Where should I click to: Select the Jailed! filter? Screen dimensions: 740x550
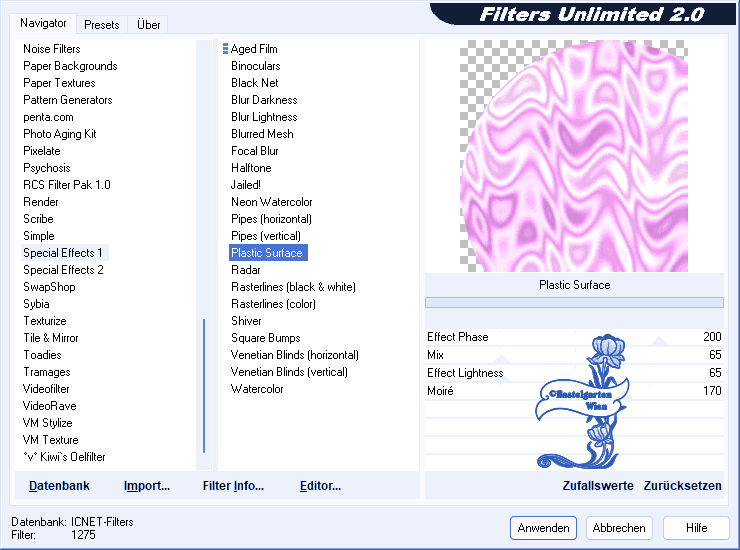(245, 185)
